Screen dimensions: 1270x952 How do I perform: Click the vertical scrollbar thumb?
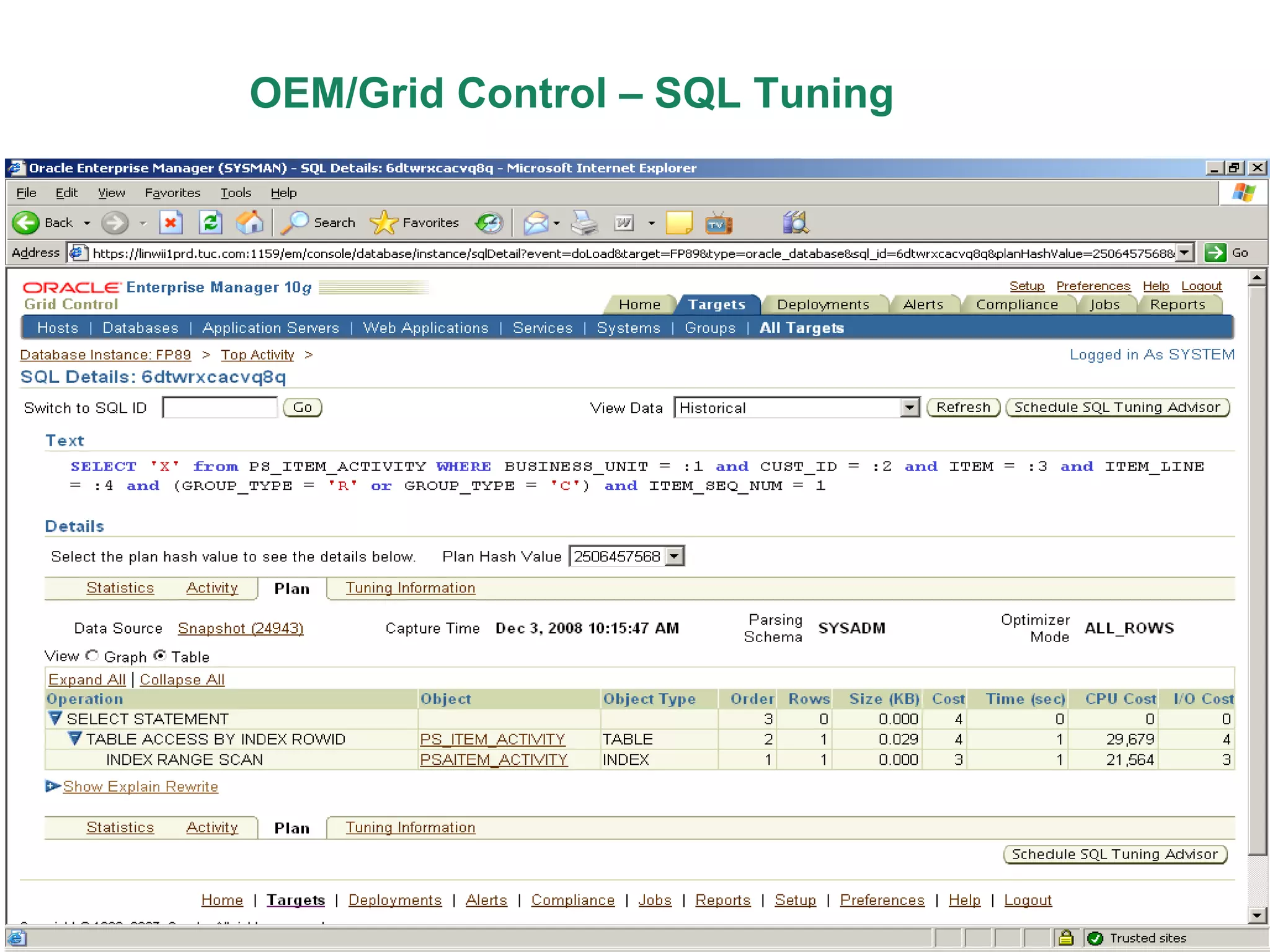[x=1258, y=570]
